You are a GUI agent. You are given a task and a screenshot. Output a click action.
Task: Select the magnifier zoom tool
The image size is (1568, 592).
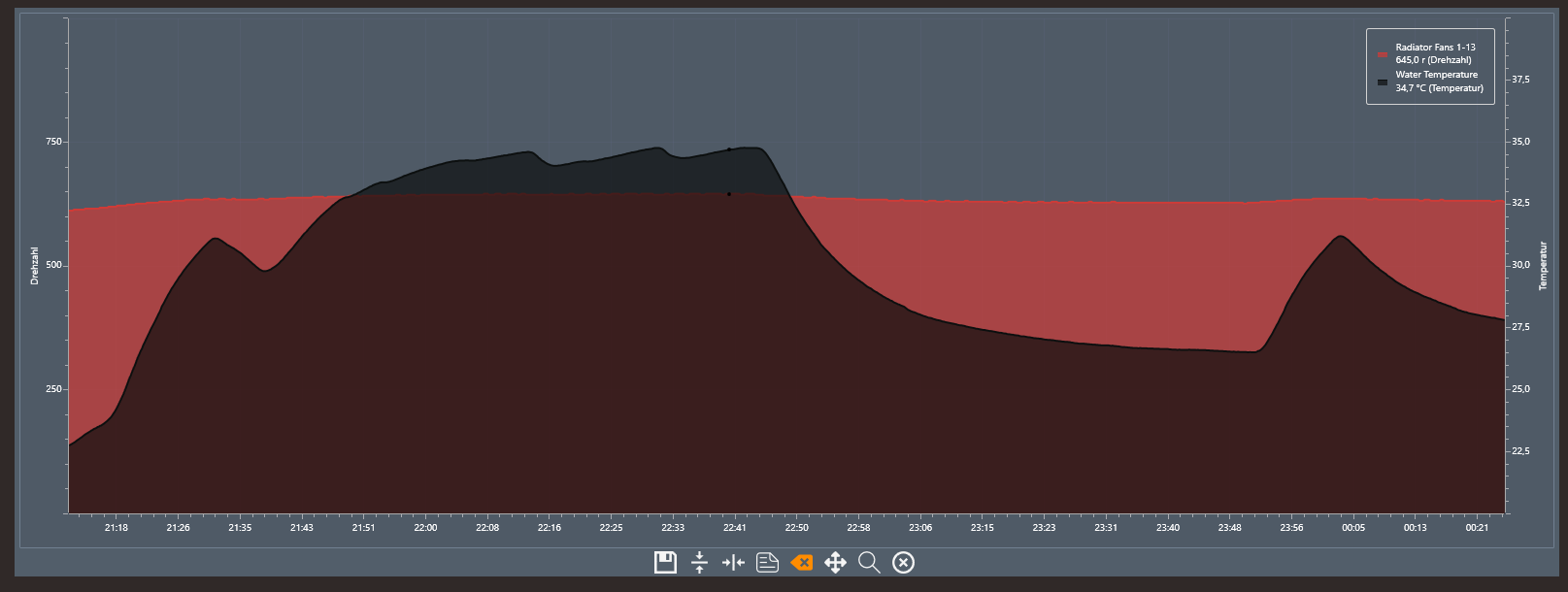coord(869,562)
